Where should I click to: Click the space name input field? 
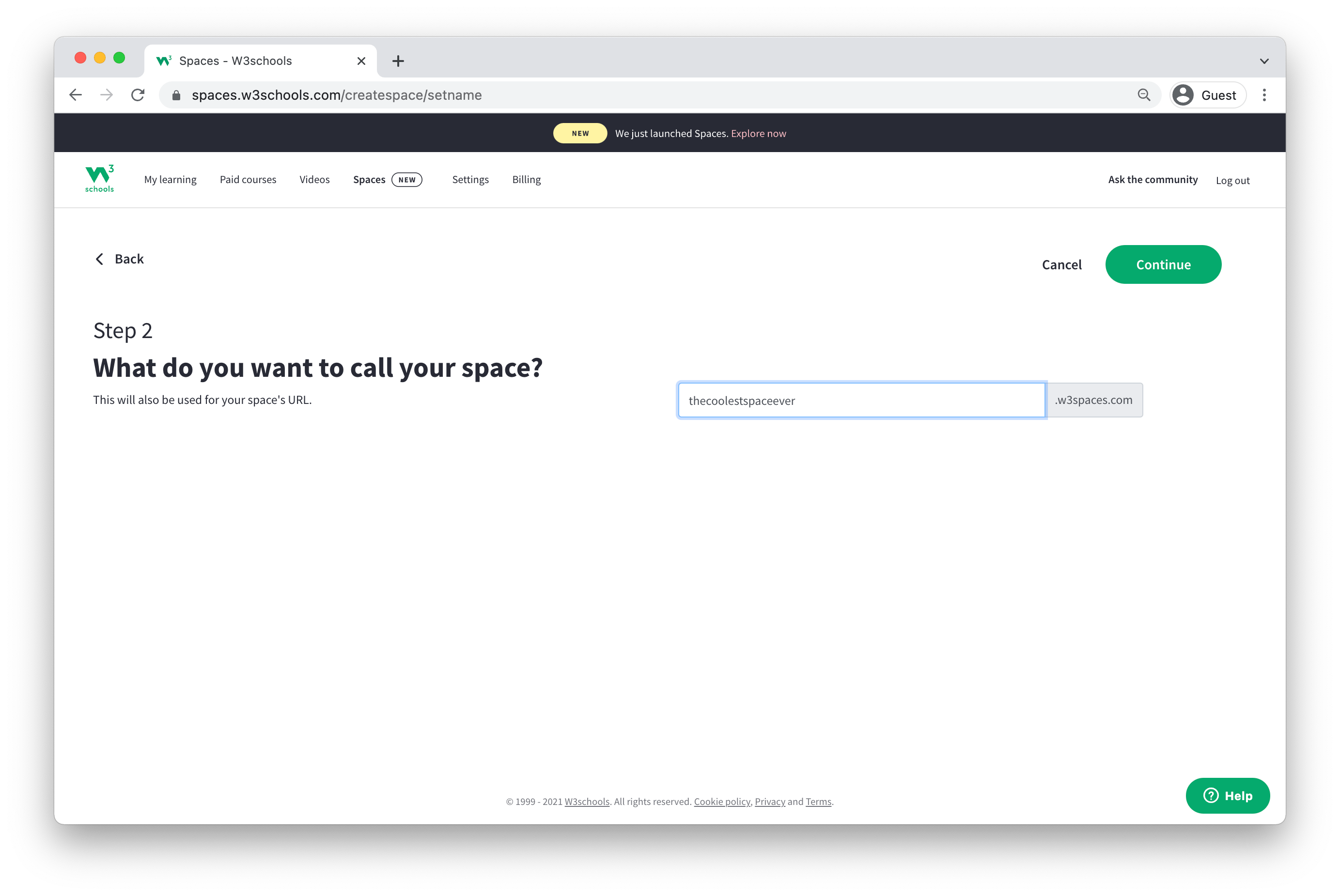click(862, 400)
